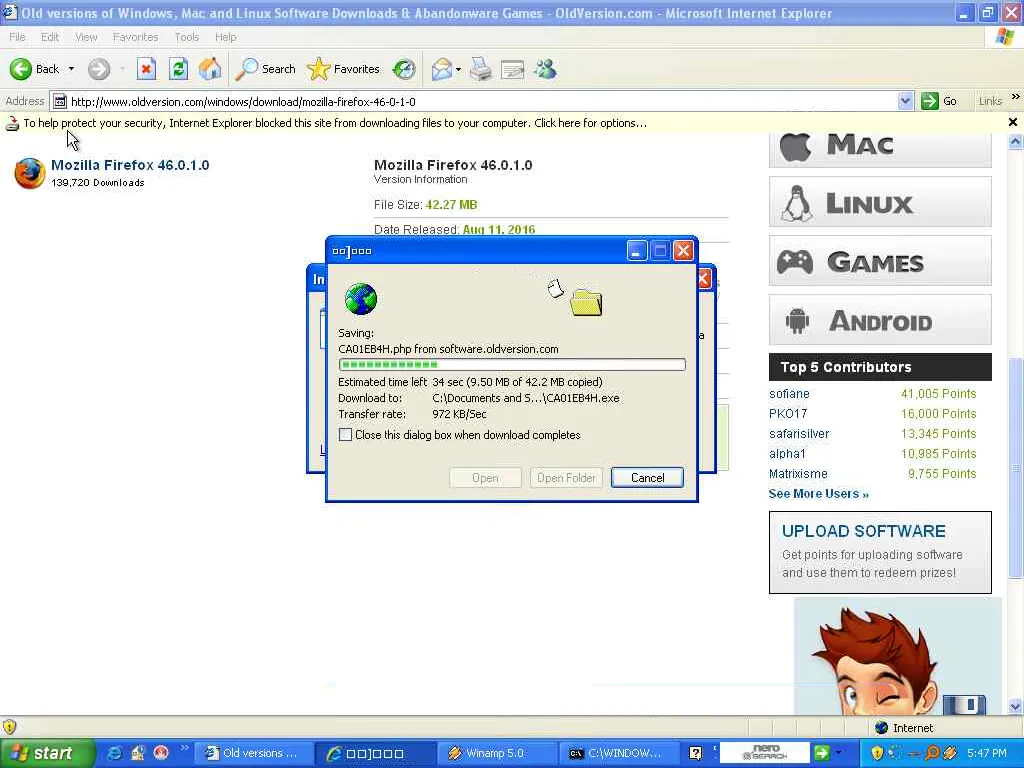The height and width of the screenshot is (768, 1024).
Task: Click the green arrow next to Nero Search
Action: 821,753
